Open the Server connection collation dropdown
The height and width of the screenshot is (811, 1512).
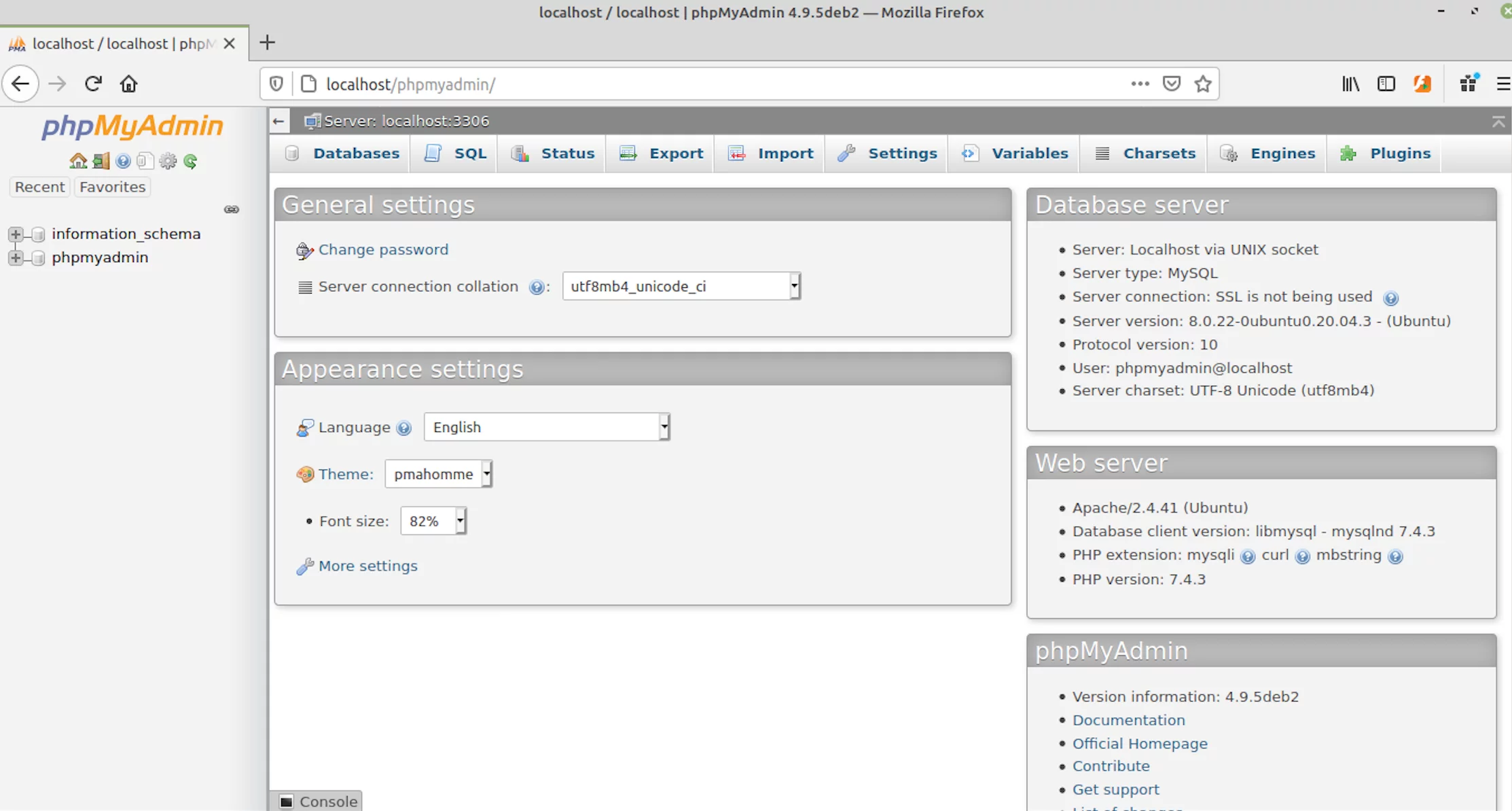(681, 287)
